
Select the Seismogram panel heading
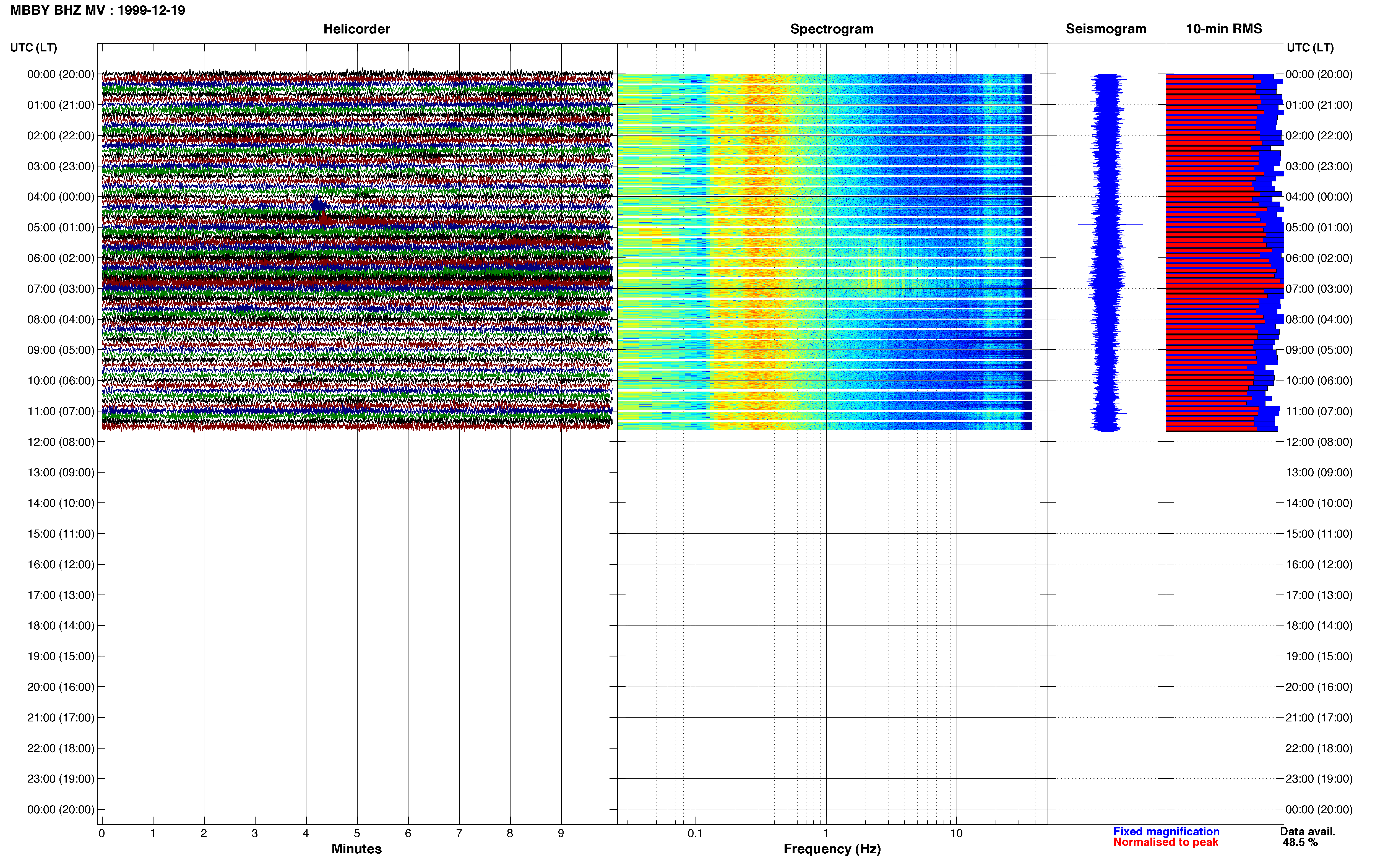click(1106, 29)
